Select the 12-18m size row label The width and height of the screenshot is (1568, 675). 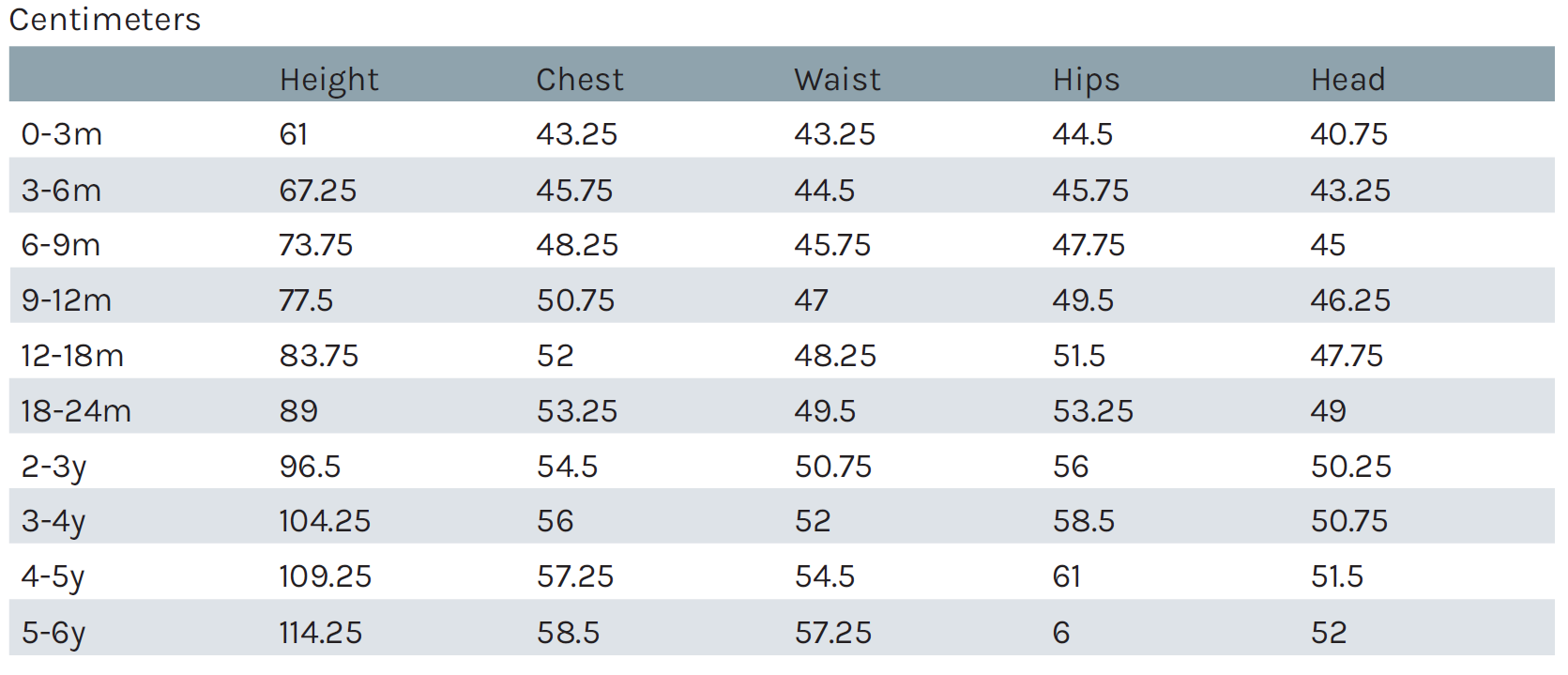[x=72, y=356]
